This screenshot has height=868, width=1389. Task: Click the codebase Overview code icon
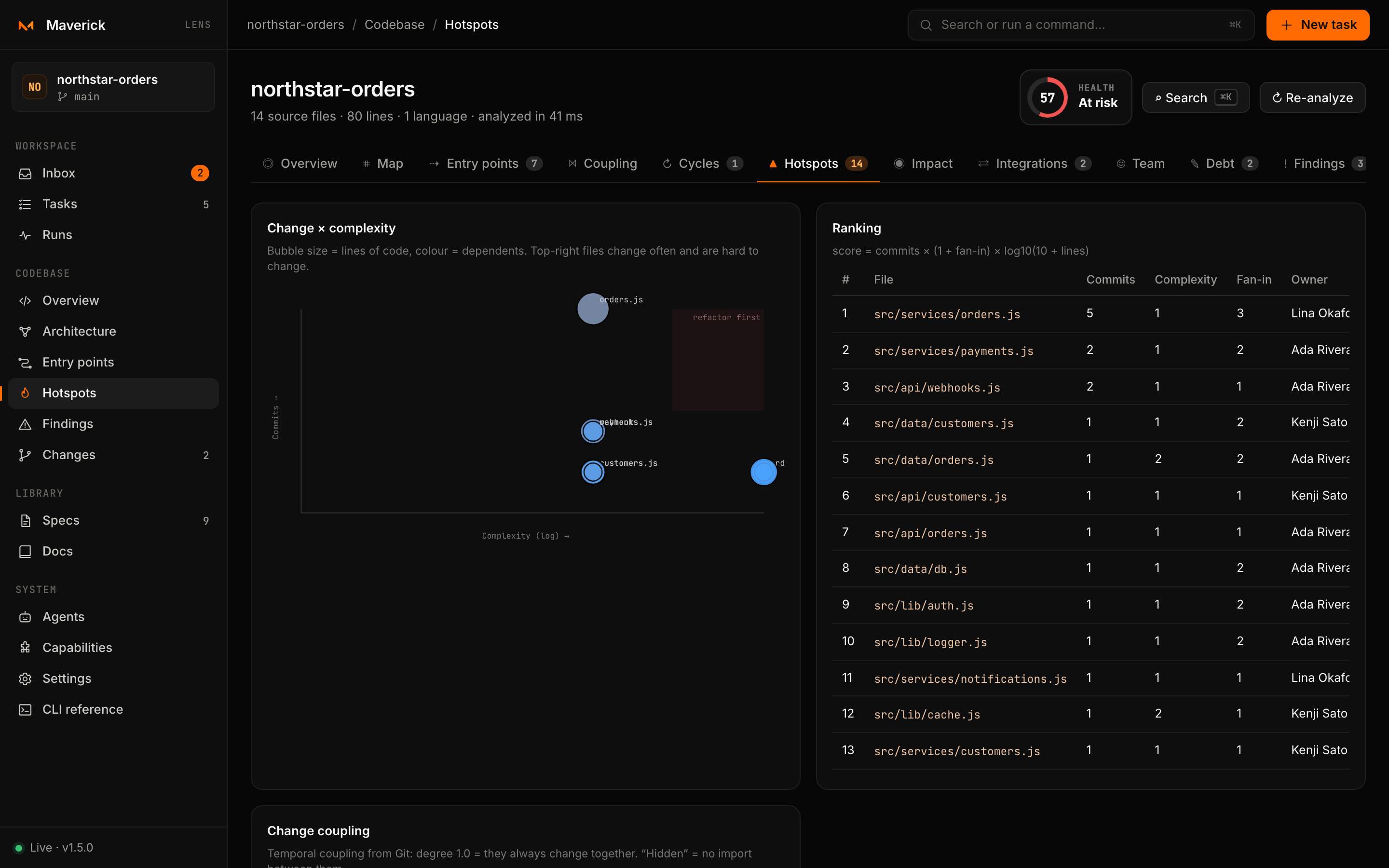(x=25, y=301)
